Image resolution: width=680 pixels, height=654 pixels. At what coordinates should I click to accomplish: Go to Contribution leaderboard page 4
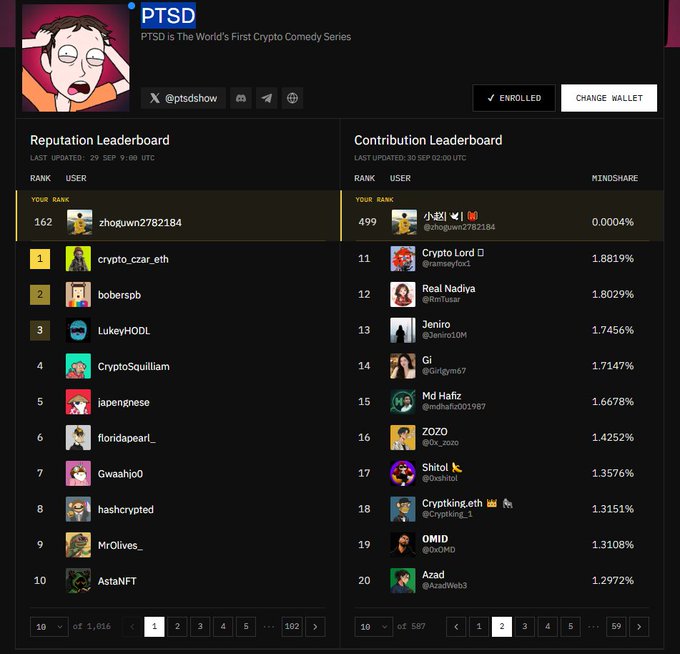pos(548,627)
